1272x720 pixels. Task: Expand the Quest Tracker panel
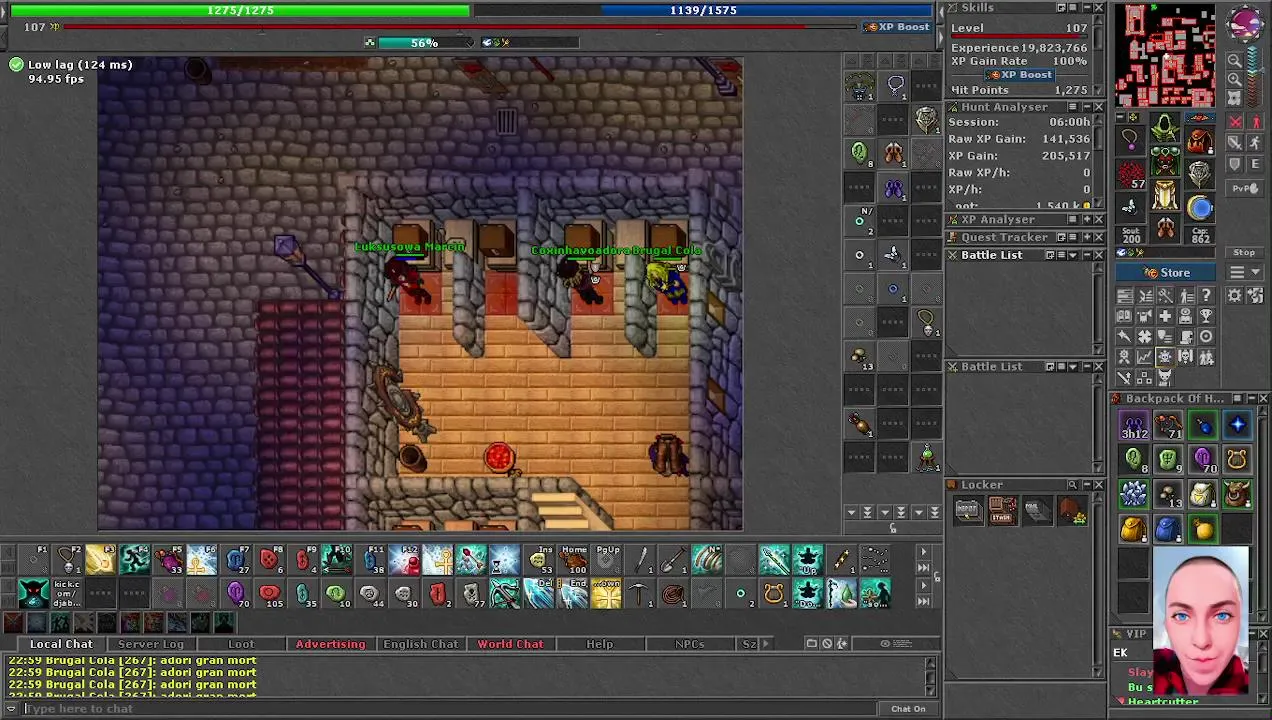pyautogui.click(x=1087, y=237)
